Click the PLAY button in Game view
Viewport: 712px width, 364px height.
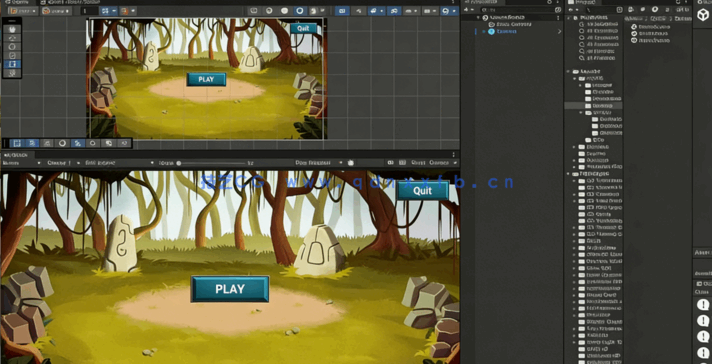coord(230,289)
